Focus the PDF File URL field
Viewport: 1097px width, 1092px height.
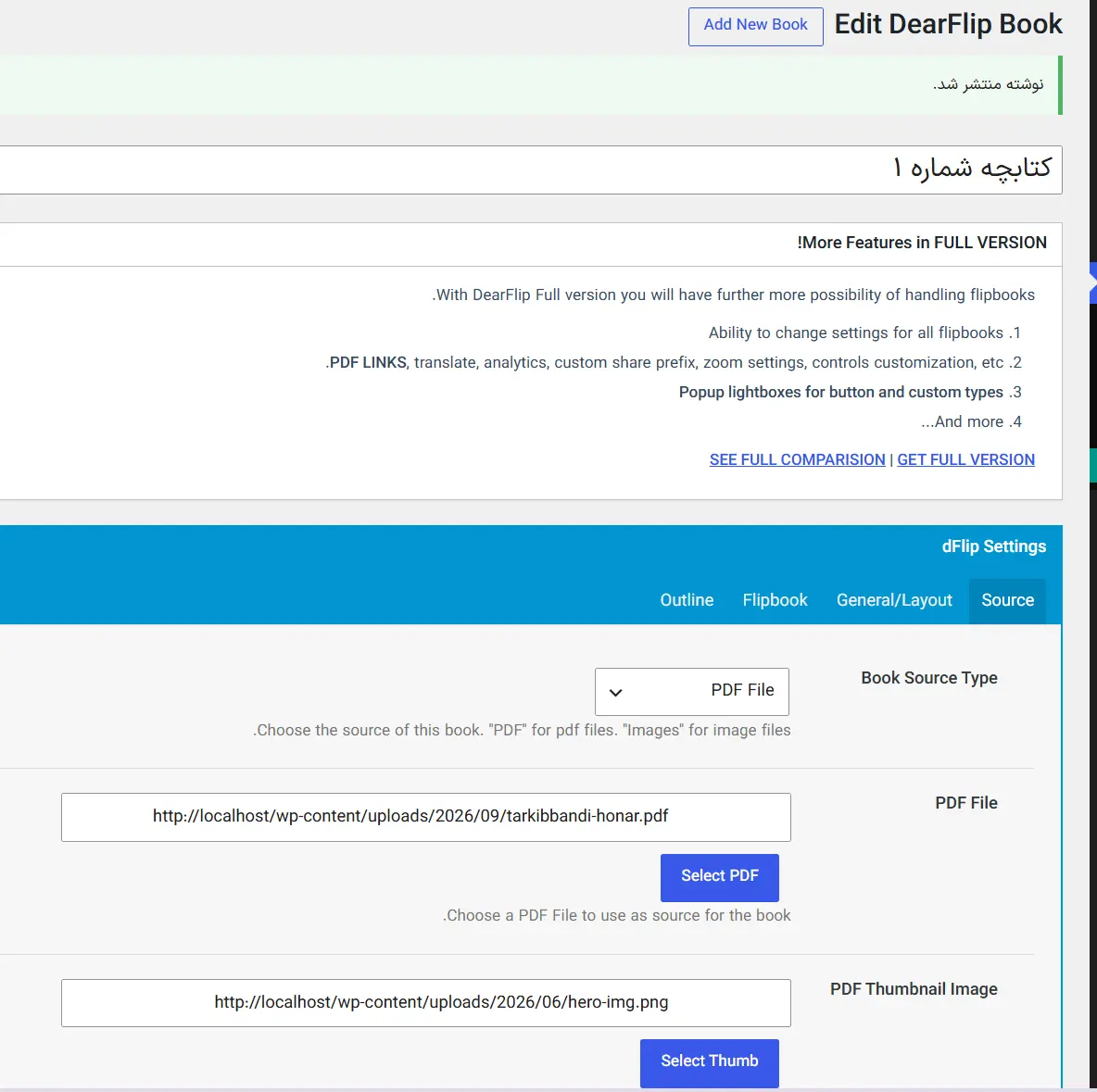pyautogui.click(x=426, y=816)
